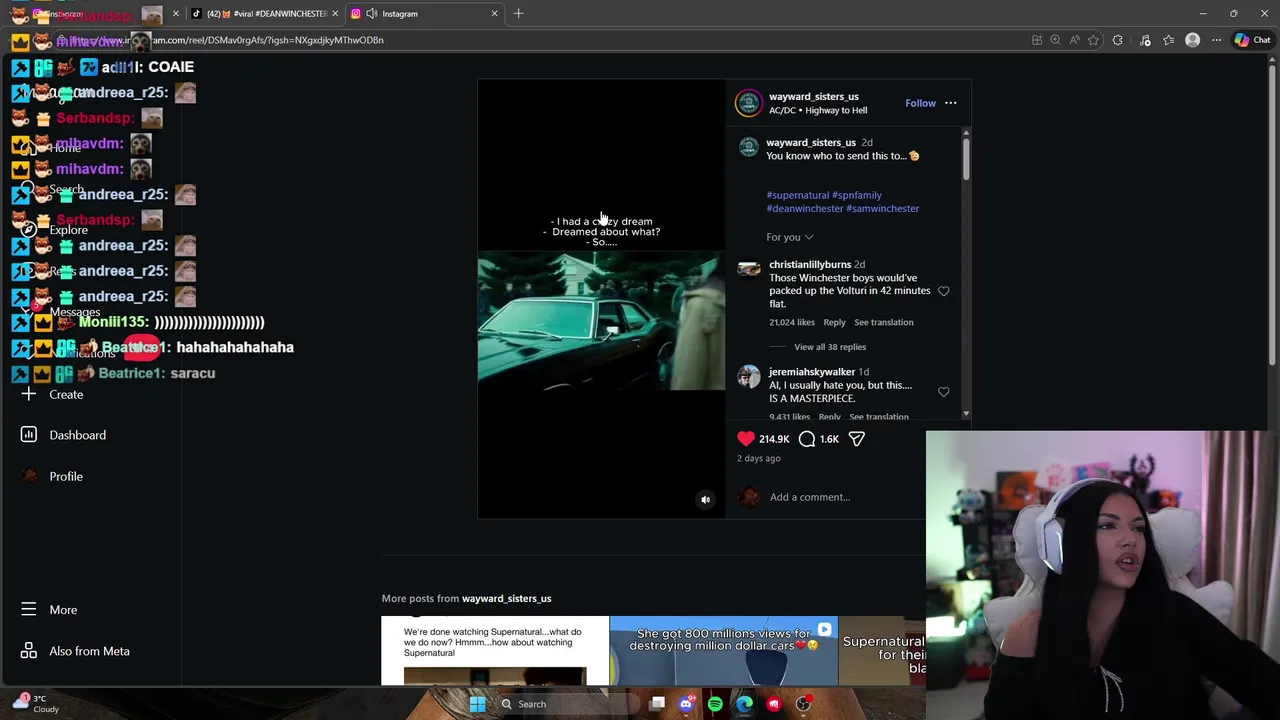This screenshot has height=720, width=1280.
Task: Click the red like heart under the reel
Action: tap(746, 439)
